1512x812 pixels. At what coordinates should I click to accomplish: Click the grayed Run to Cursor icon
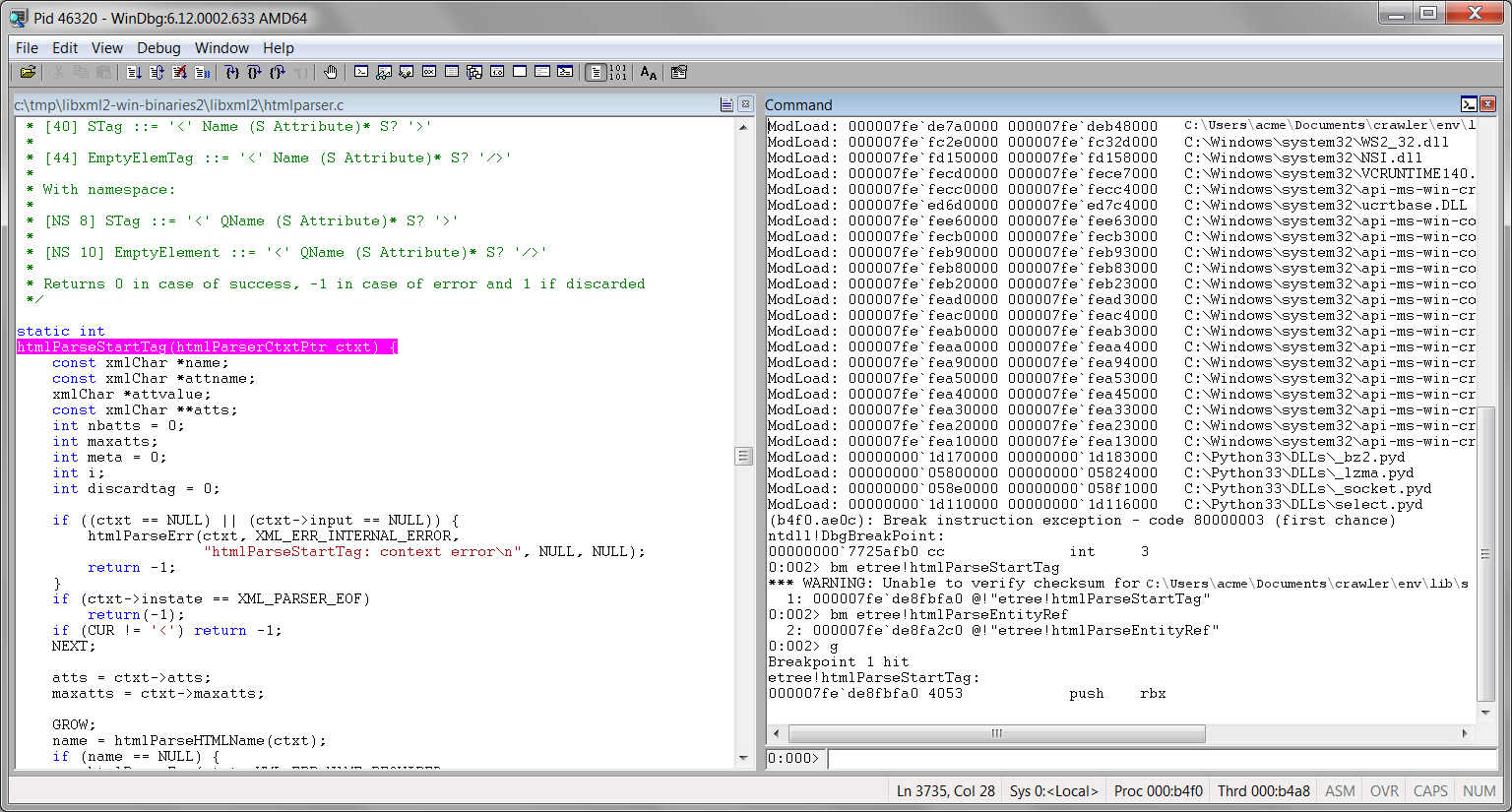coord(300,72)
